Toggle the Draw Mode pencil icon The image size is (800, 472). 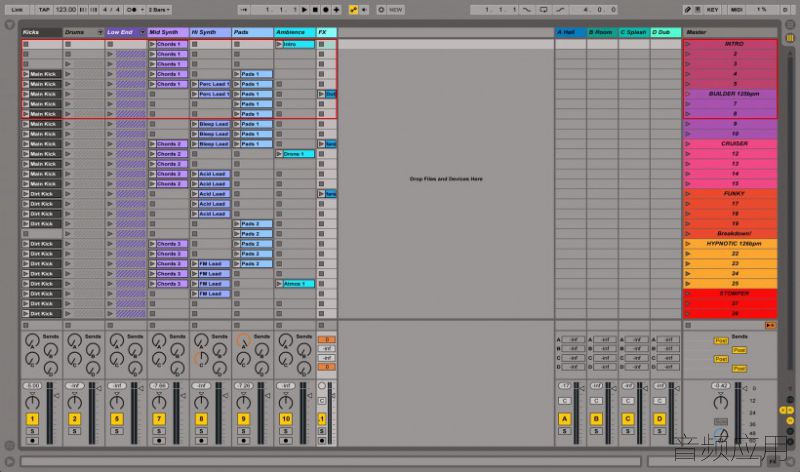click(687, 10)
